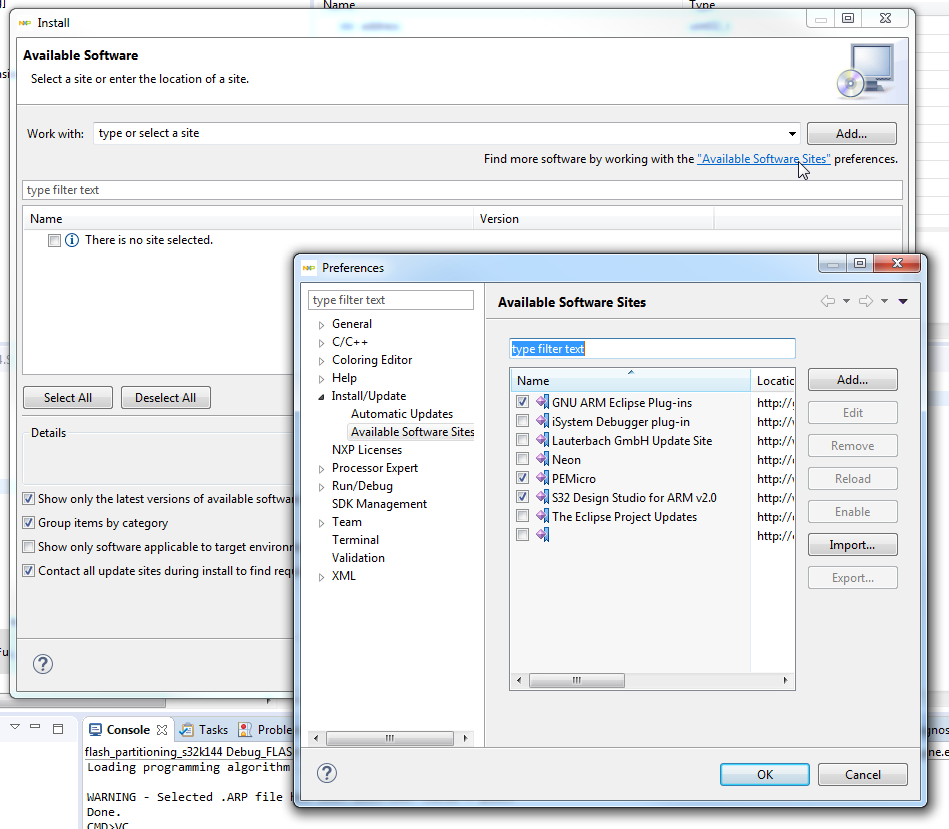Select Automatic Updates preference page
Viewport: 949px width, 829px height.
(402, 414)
